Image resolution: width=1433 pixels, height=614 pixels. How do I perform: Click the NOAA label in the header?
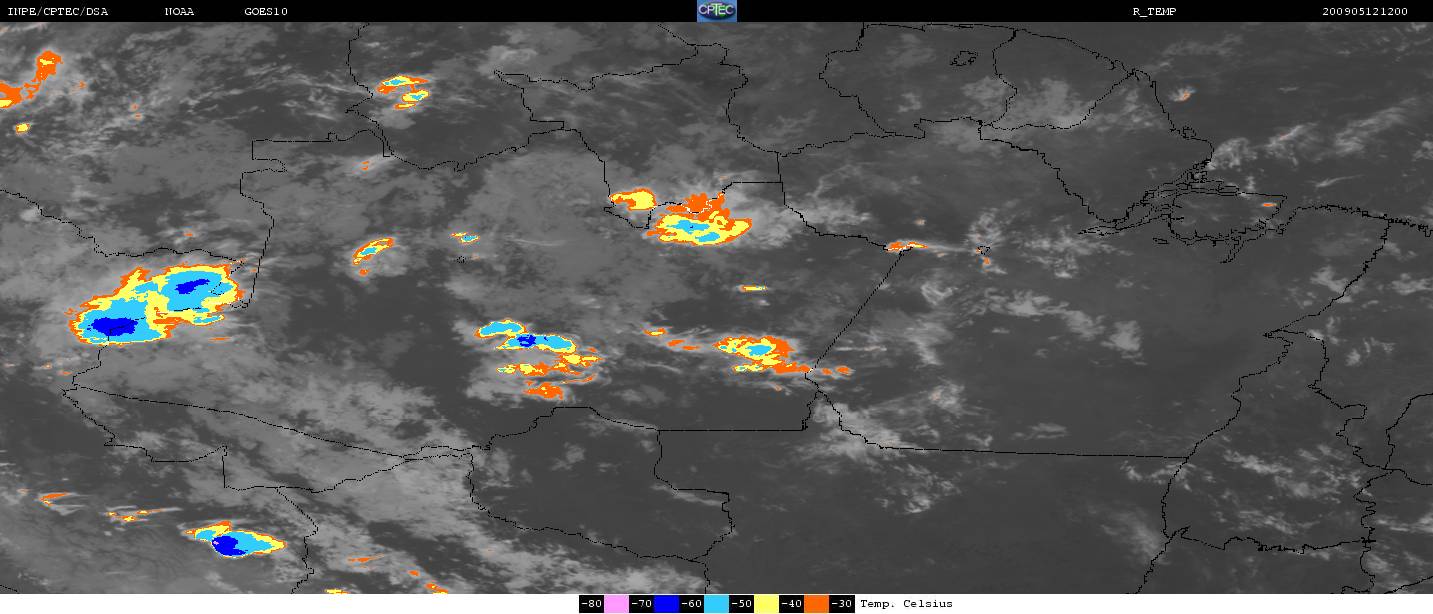click(179, 11)
